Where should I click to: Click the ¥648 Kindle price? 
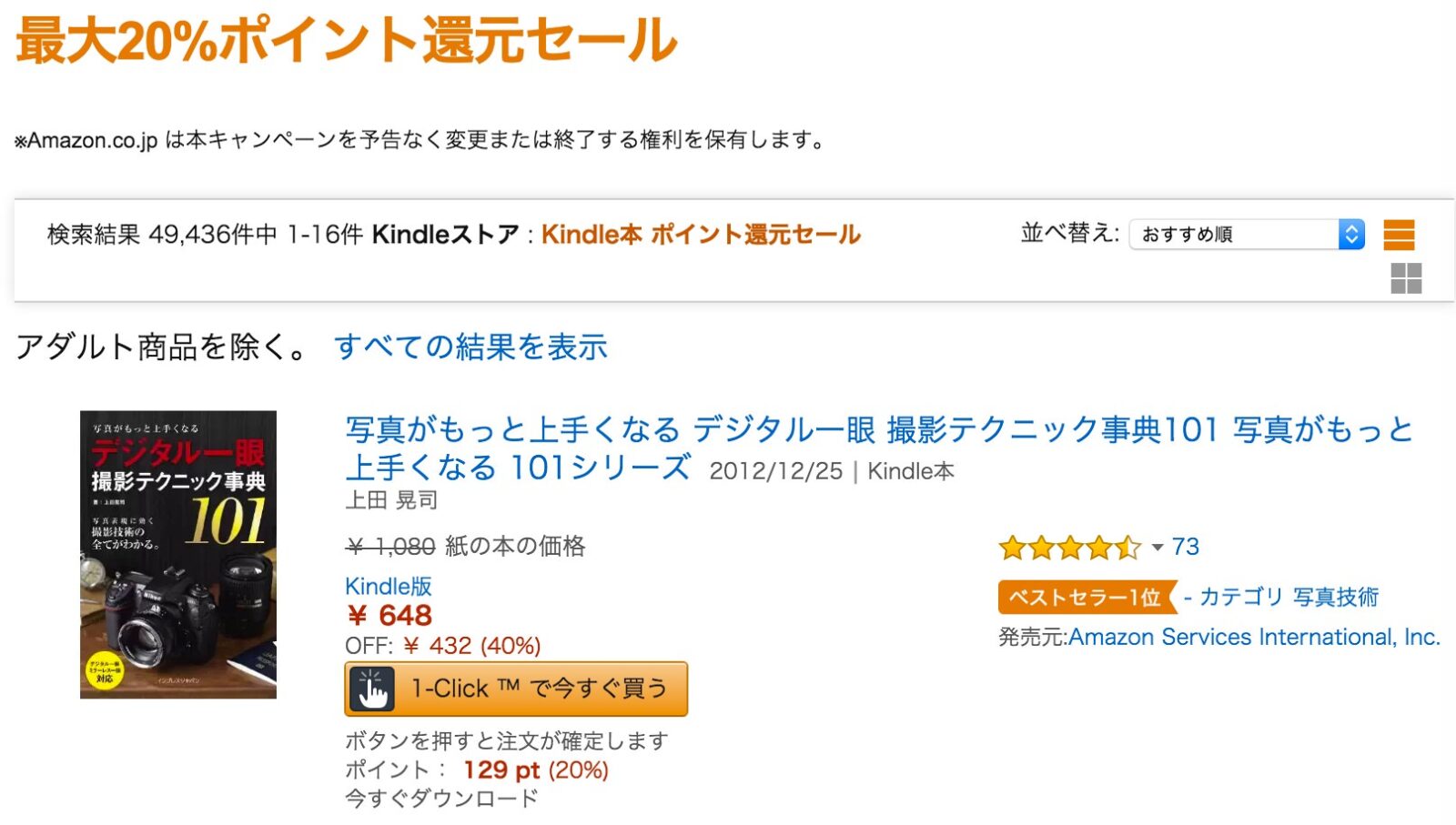click(389, 616)
